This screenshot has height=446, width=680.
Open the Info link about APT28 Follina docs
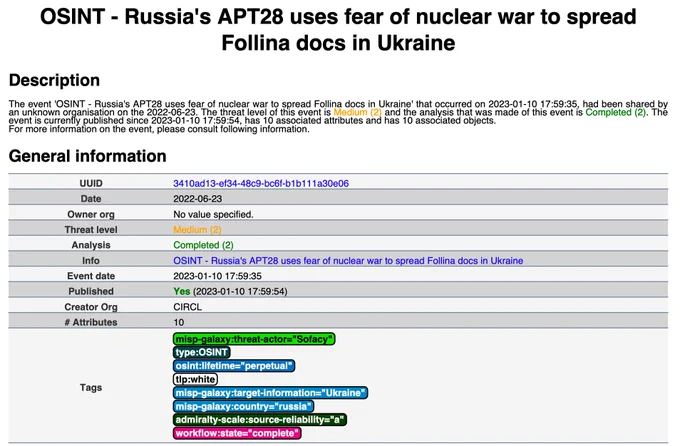[x=348, y=261]
